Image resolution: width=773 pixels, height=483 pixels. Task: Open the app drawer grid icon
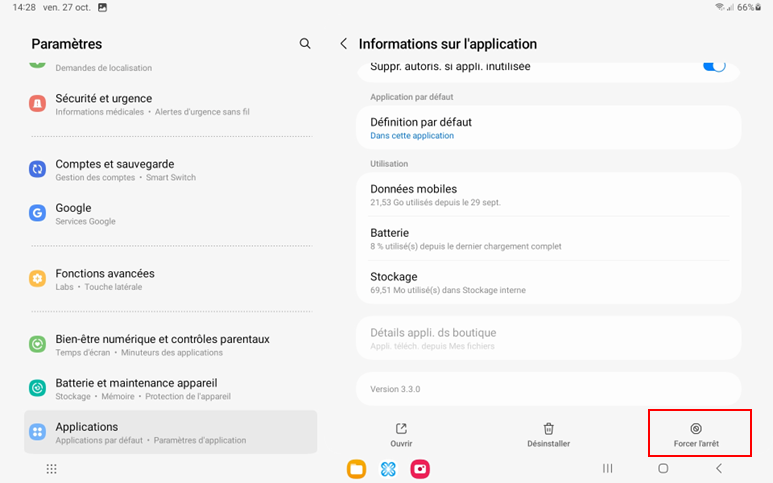tap(52, 468)
